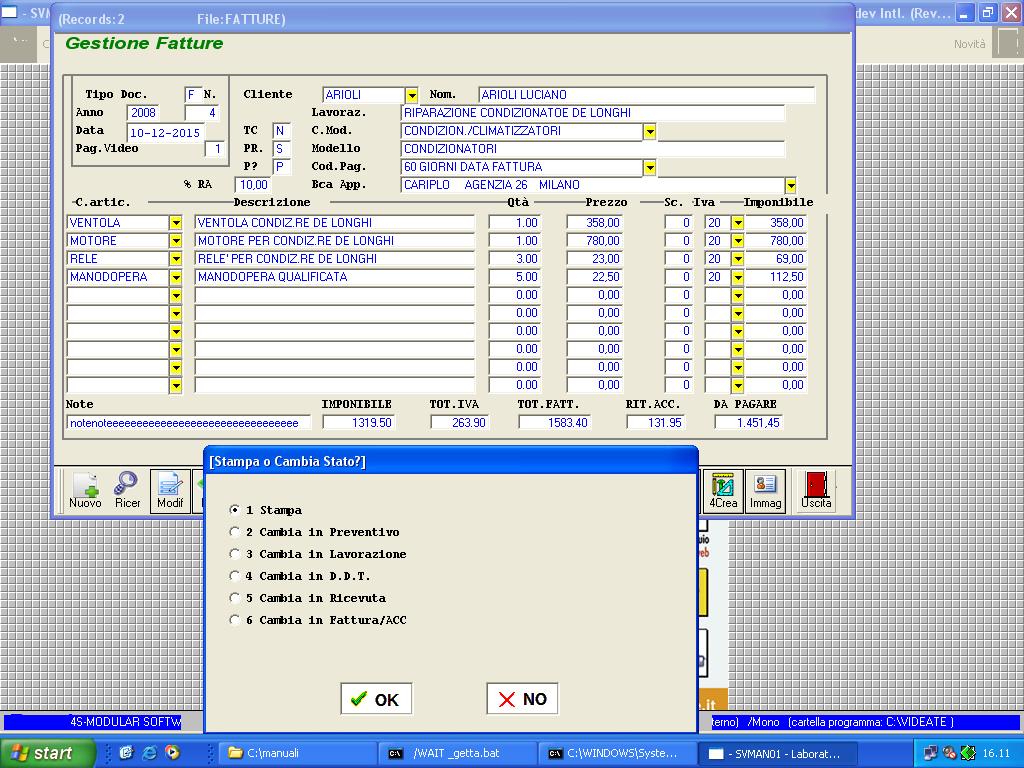Cancel the dialog with the NO button
The width and height of the screenshot is (1024, 768).
(522, 699)
